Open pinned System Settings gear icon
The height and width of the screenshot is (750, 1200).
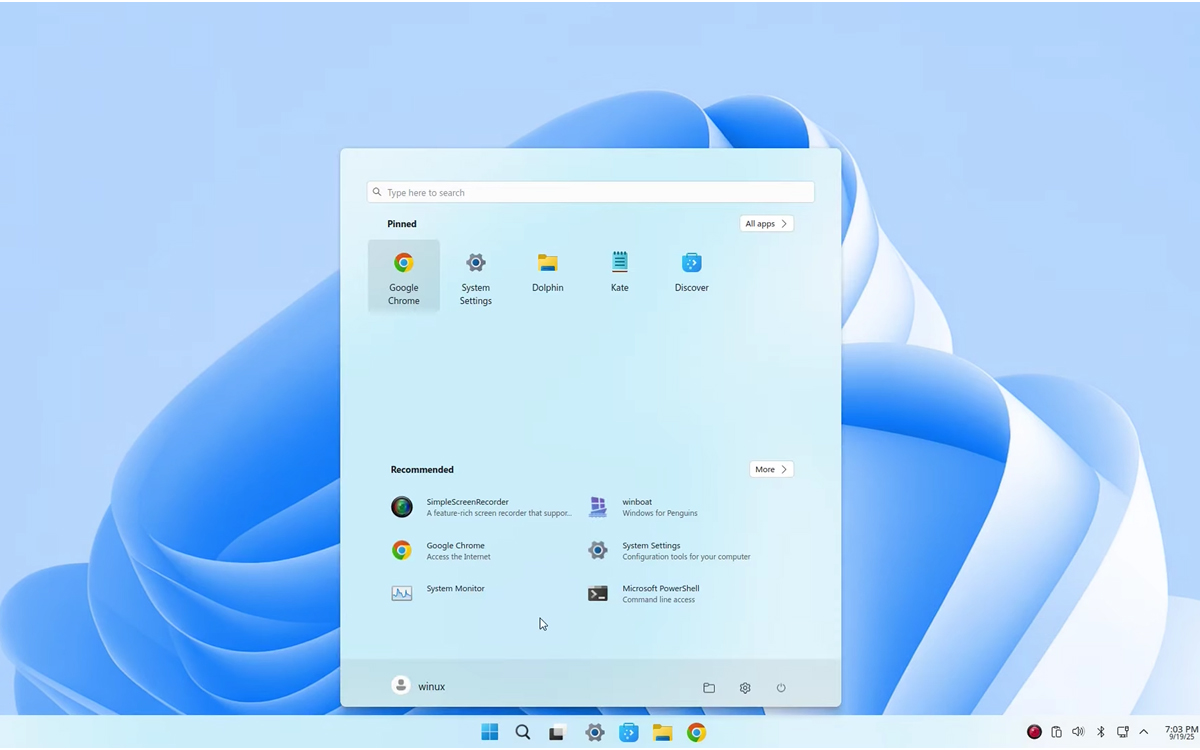475,274
